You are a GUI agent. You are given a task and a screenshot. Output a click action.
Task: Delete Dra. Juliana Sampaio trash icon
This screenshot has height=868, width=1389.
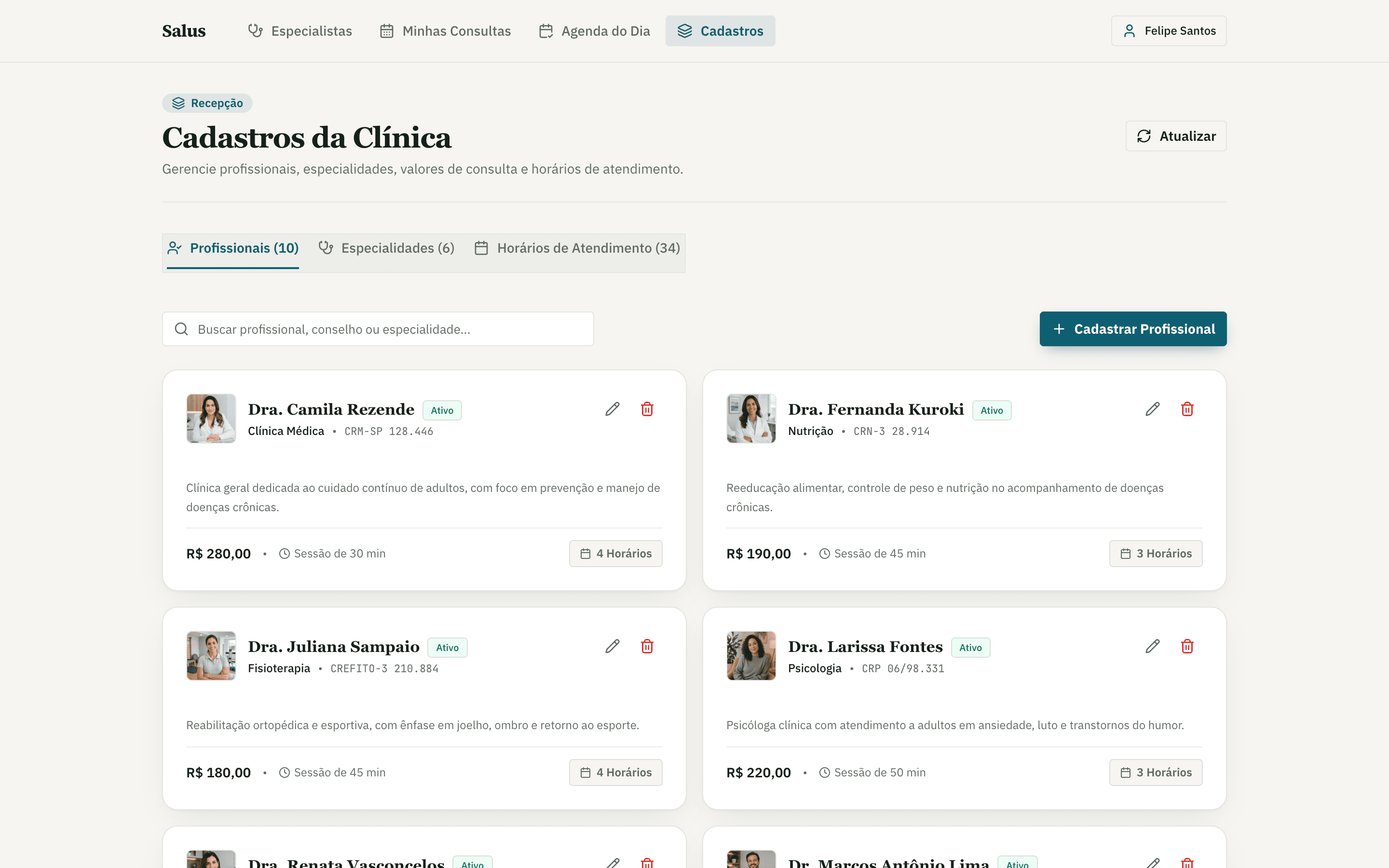click(x=647, y=646)
